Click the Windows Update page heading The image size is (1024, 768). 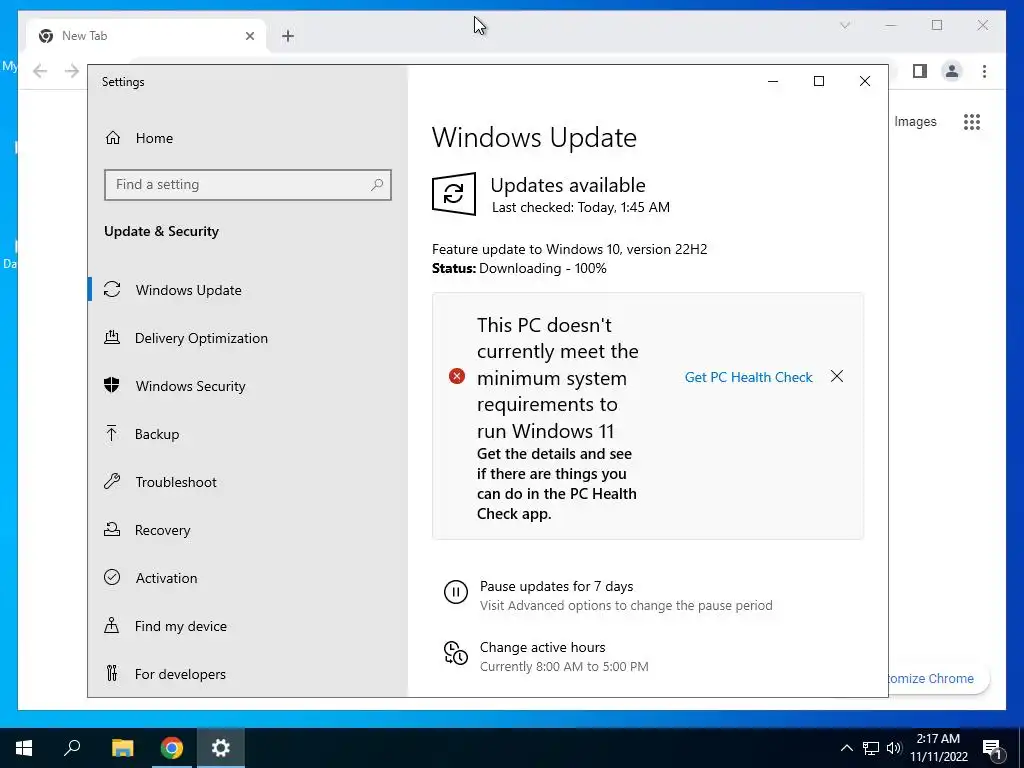click(534, 138)
